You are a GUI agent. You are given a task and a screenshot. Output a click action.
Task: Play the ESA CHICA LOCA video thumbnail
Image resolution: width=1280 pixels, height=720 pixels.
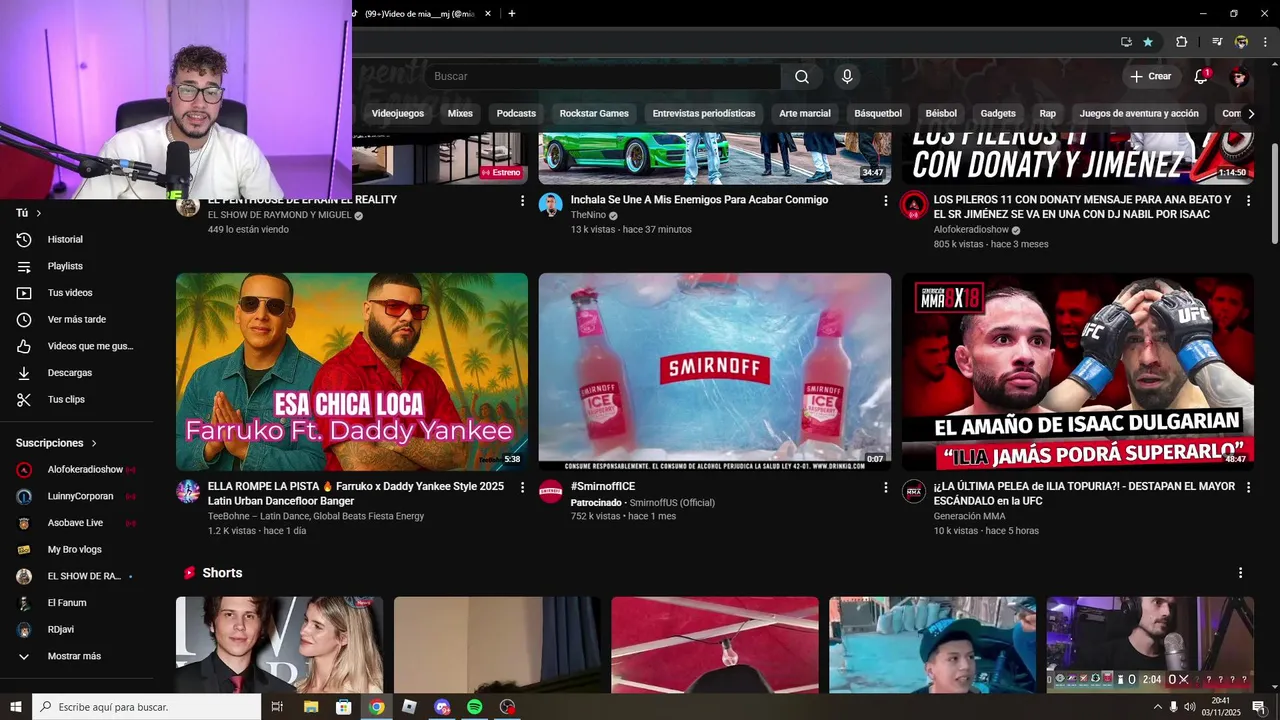coord(352,372)
